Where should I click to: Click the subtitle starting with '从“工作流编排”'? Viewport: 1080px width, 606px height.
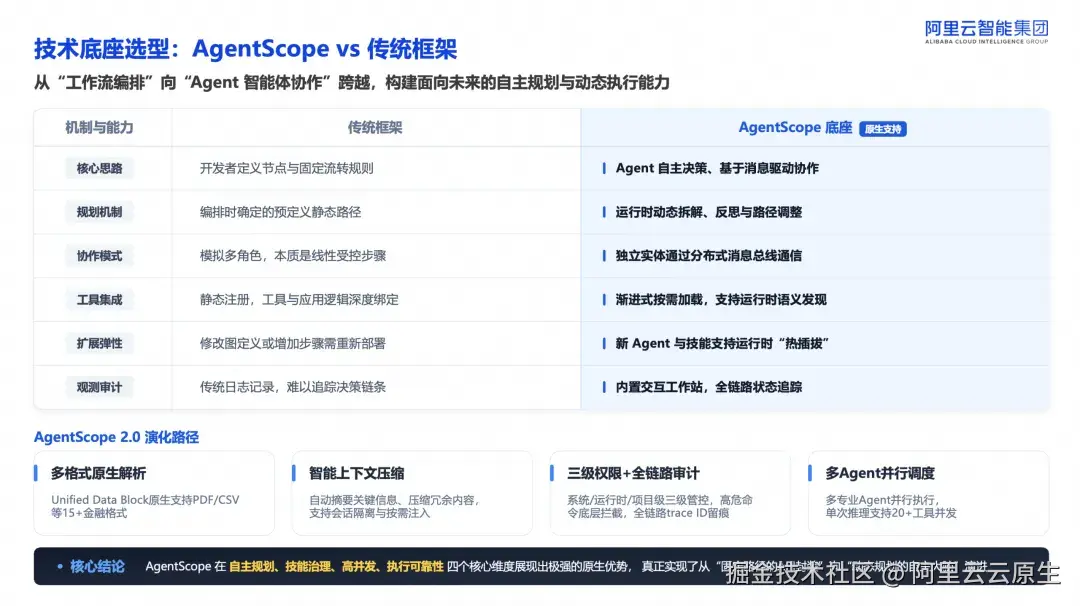351,83
